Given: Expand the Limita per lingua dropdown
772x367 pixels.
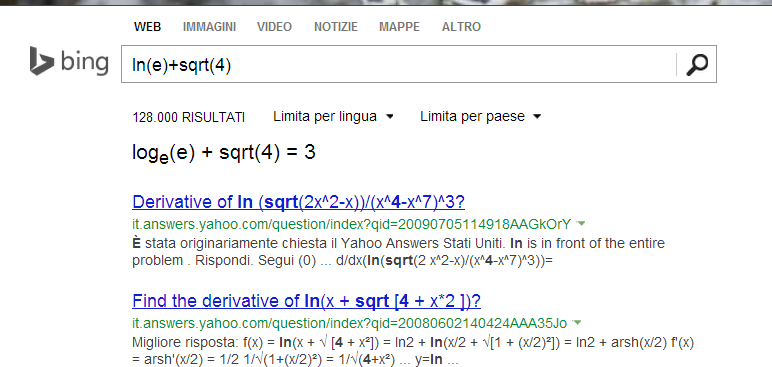Looking at the screenshot, I should [x=333, y=117].
